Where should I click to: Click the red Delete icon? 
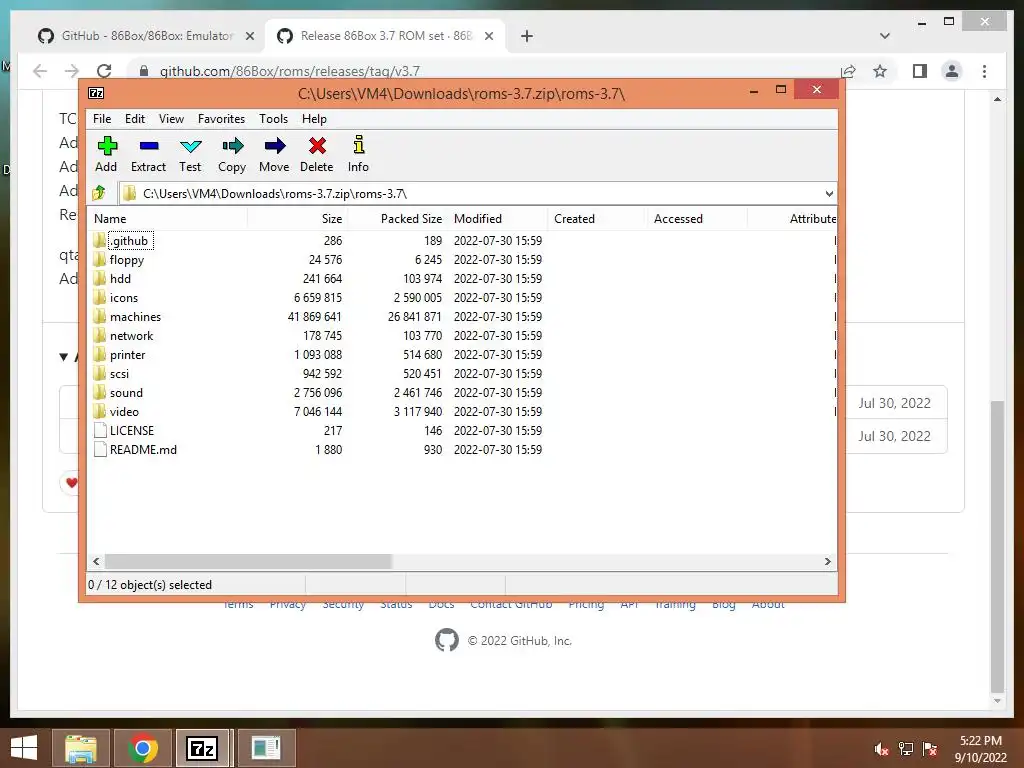pos(317,146)
